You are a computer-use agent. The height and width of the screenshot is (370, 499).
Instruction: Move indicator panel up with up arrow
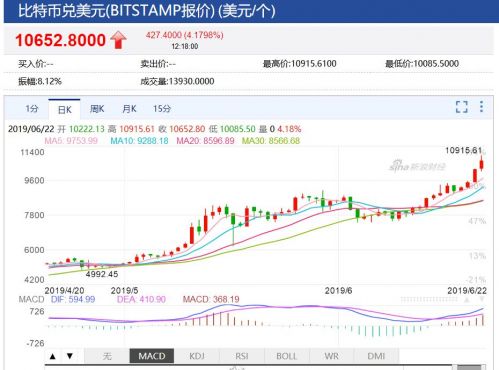click(53, 356)
